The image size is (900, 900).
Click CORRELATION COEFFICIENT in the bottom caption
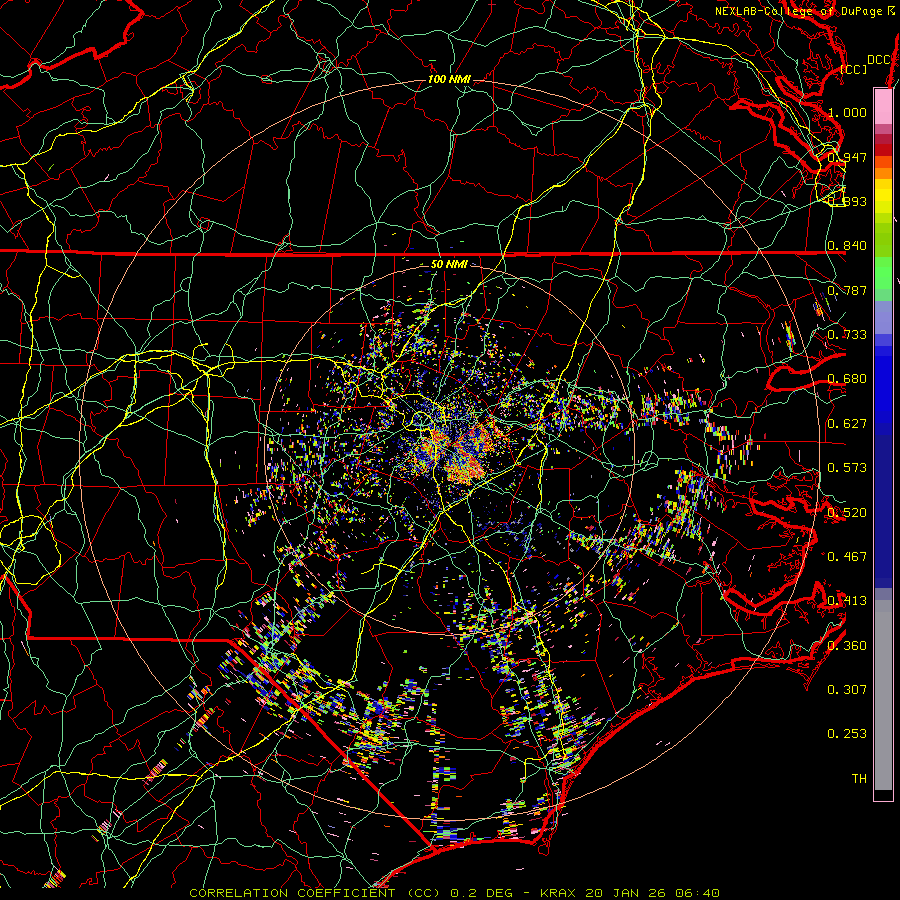click(x=292, y=893)
